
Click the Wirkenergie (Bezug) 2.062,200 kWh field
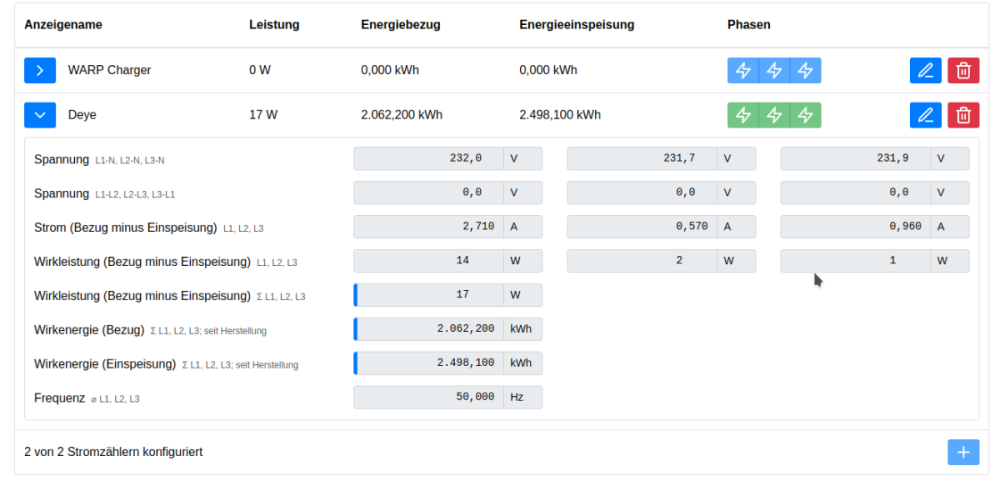pos(429,329)
